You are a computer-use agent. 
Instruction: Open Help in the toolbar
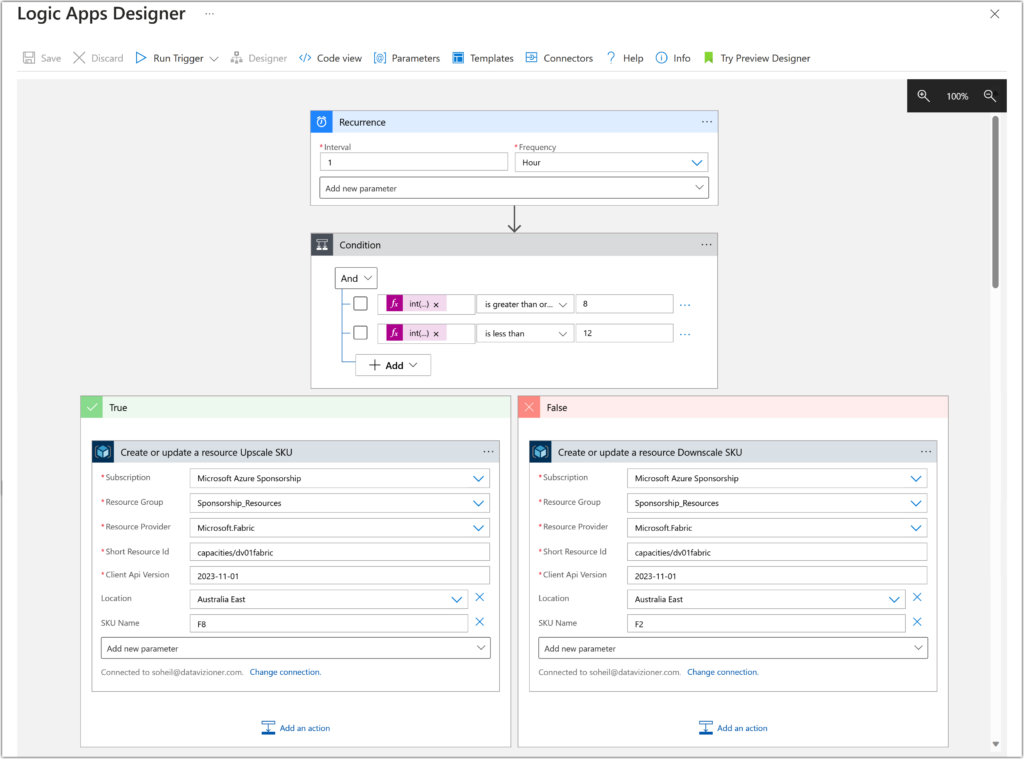(625, 58)
